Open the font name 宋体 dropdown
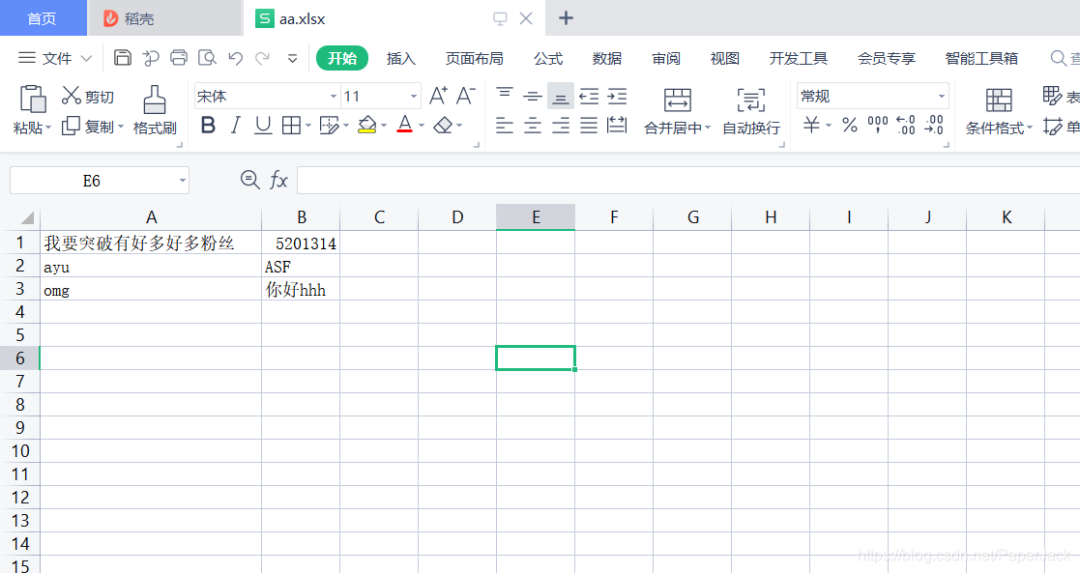 (x=333, y=96)
